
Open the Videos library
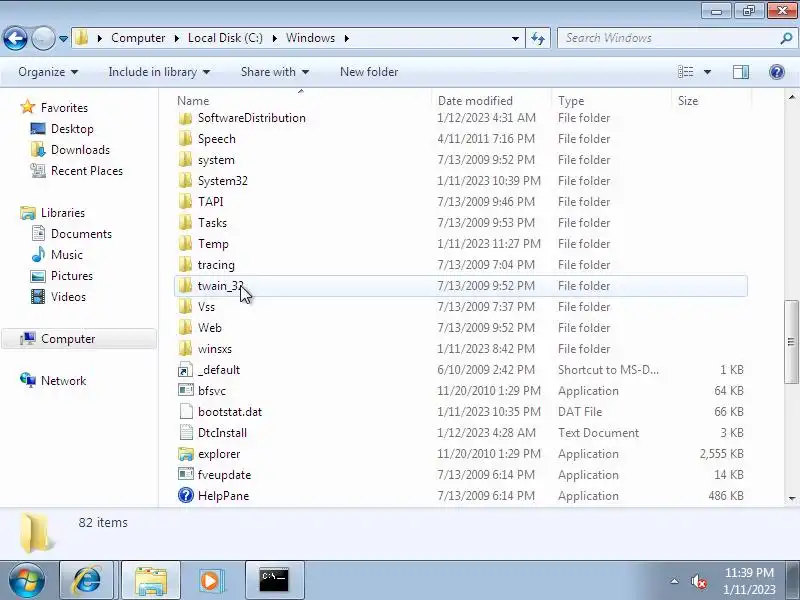click(68, 296)
